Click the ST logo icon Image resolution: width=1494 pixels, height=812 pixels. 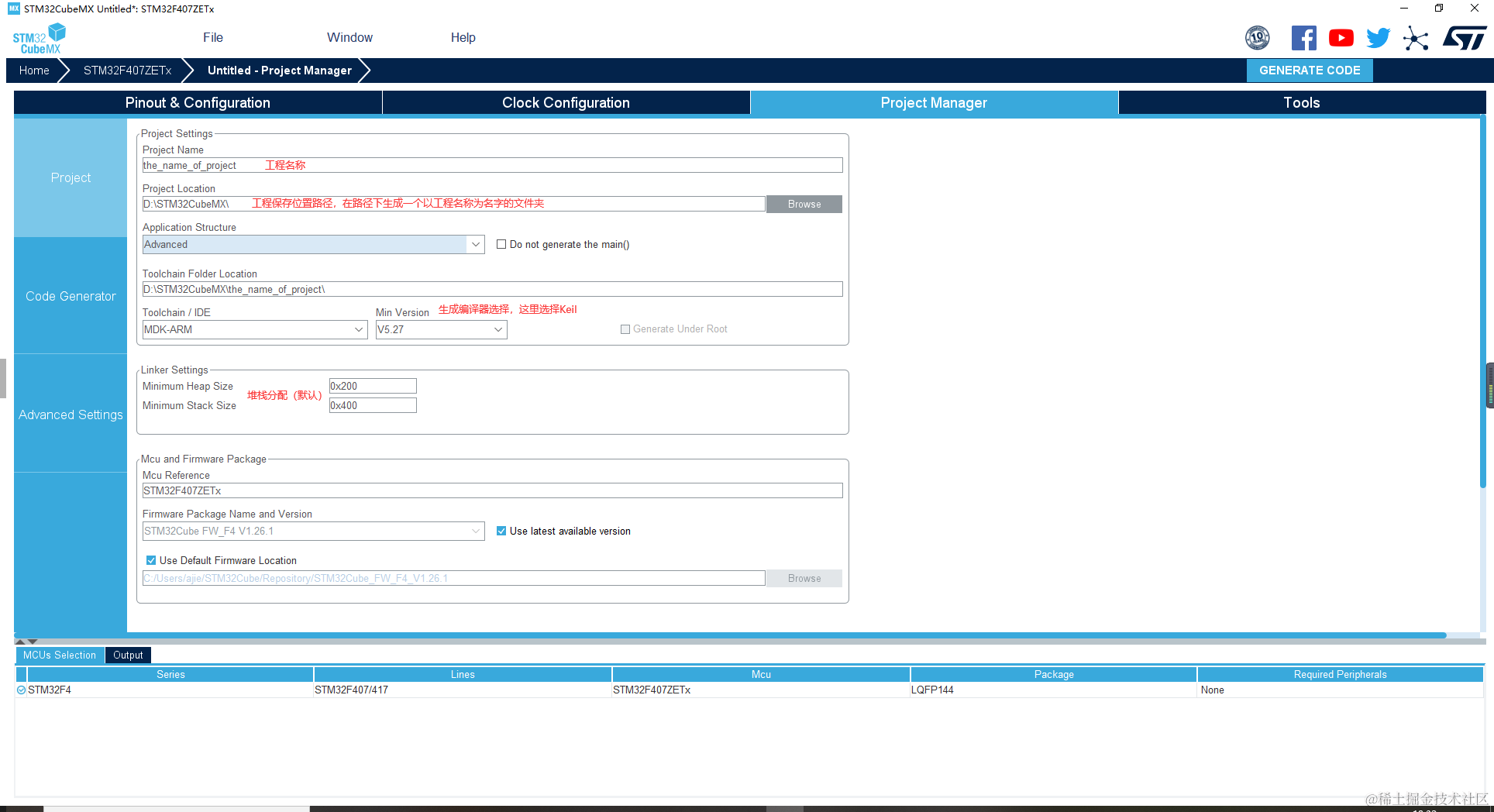point(1465,37)
